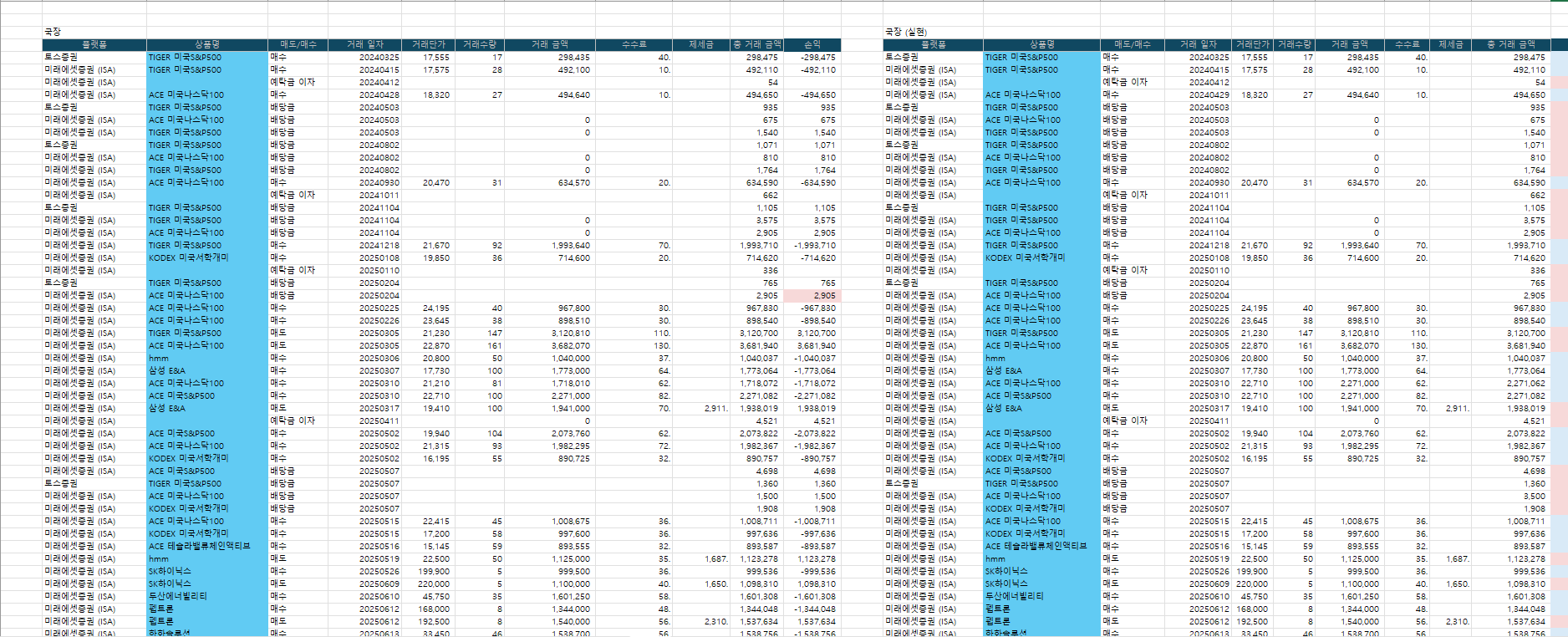Click the 220,000 price cell in 국장 (실현) table
1568x637 pixels.
pos(1252,584)
